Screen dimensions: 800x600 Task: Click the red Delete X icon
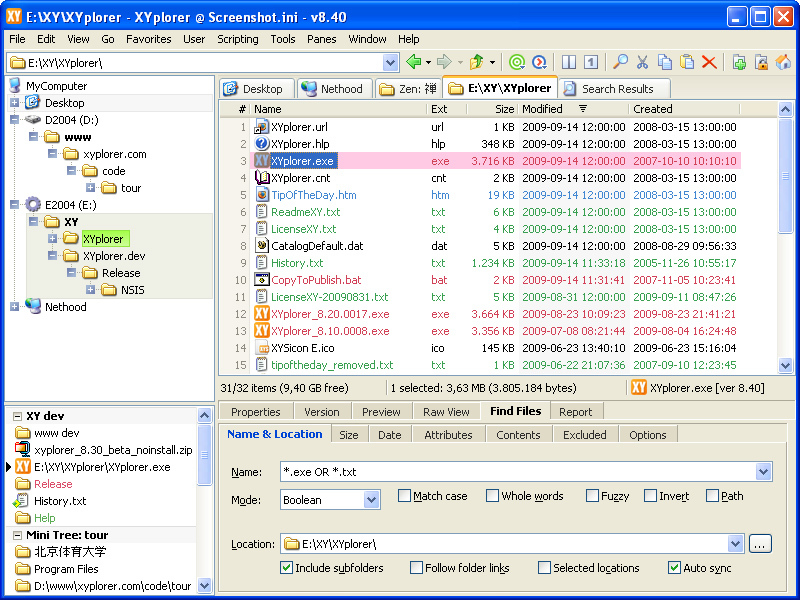pos(709,62)
